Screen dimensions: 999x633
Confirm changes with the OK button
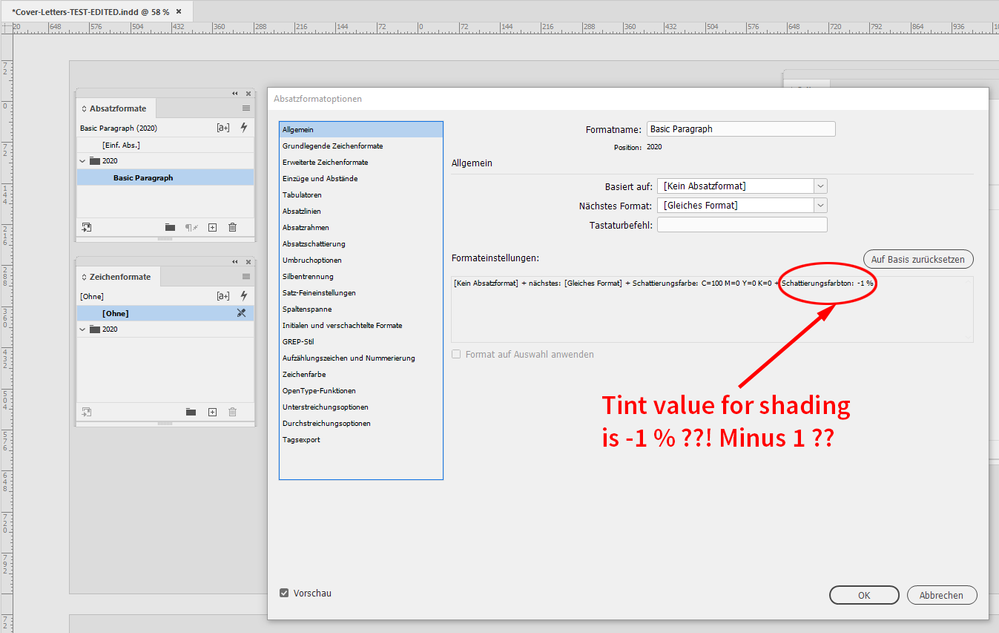point(863,594)
